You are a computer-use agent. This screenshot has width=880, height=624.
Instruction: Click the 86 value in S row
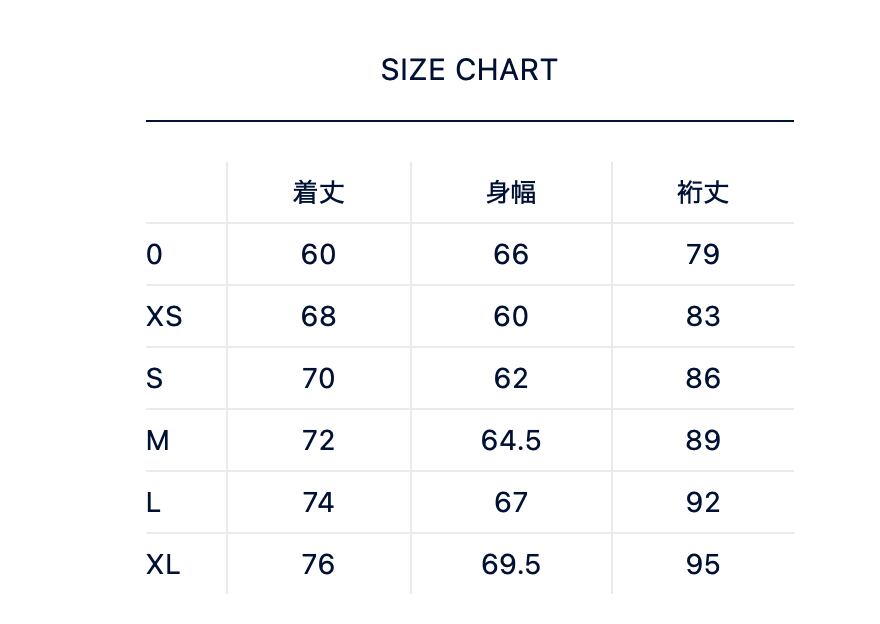click(x=703, y=378)
